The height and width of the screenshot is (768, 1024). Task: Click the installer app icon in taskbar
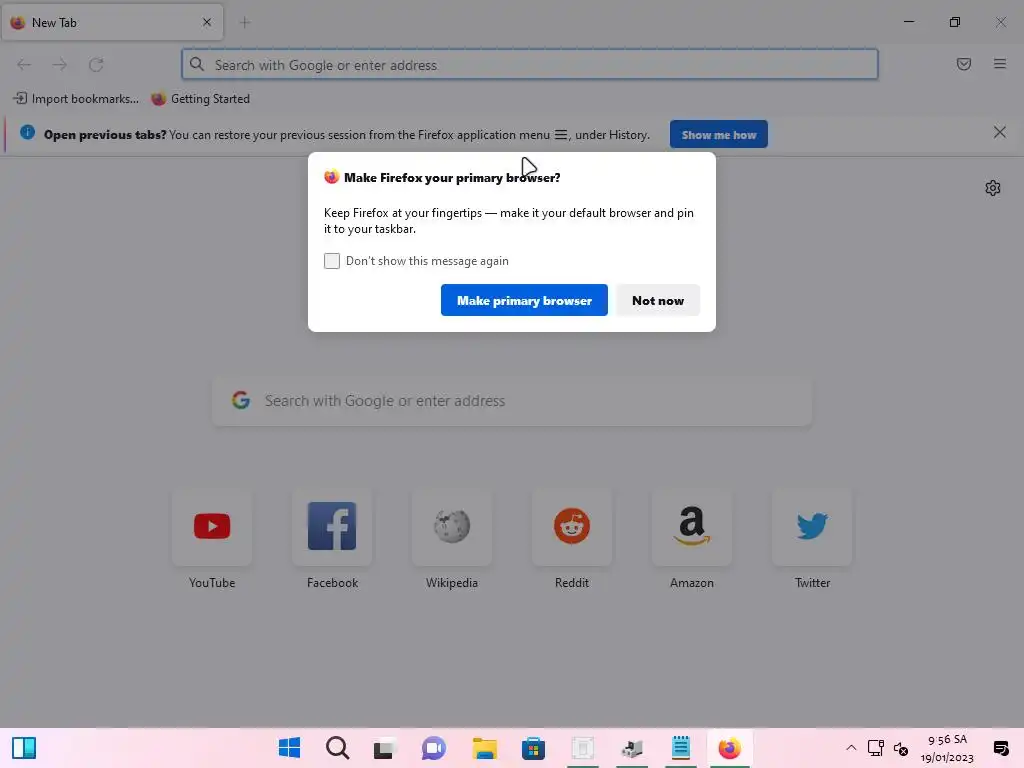pyautogui.click(x=632, y=748)
